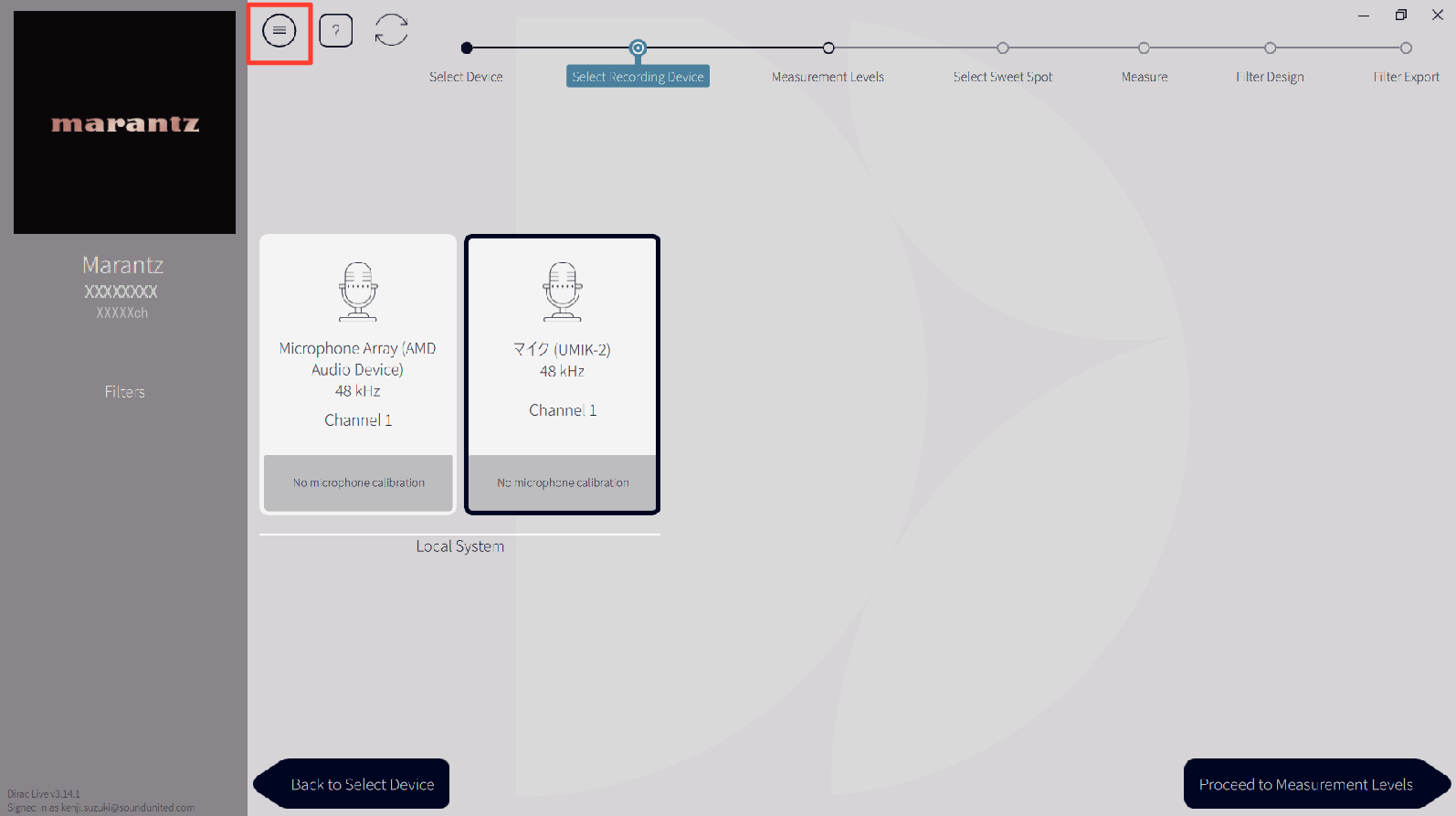The height and width of the screenshot is (816, 1456).
Task: Close the Dirac Live window
Action: point(1438,15)
